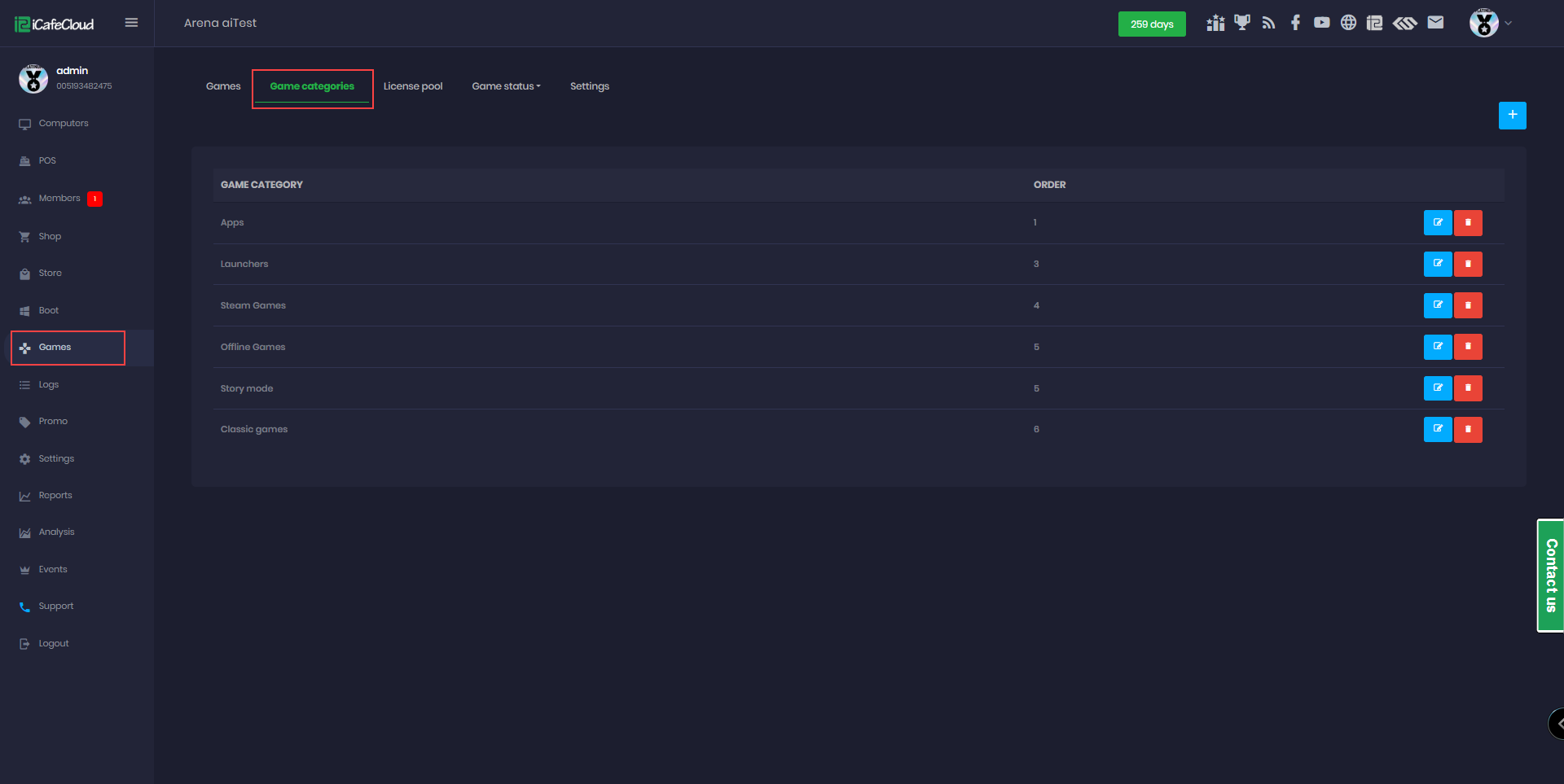Edit the Offline Games category
Screen dimensions: 1564x784
coord(1438,347)
